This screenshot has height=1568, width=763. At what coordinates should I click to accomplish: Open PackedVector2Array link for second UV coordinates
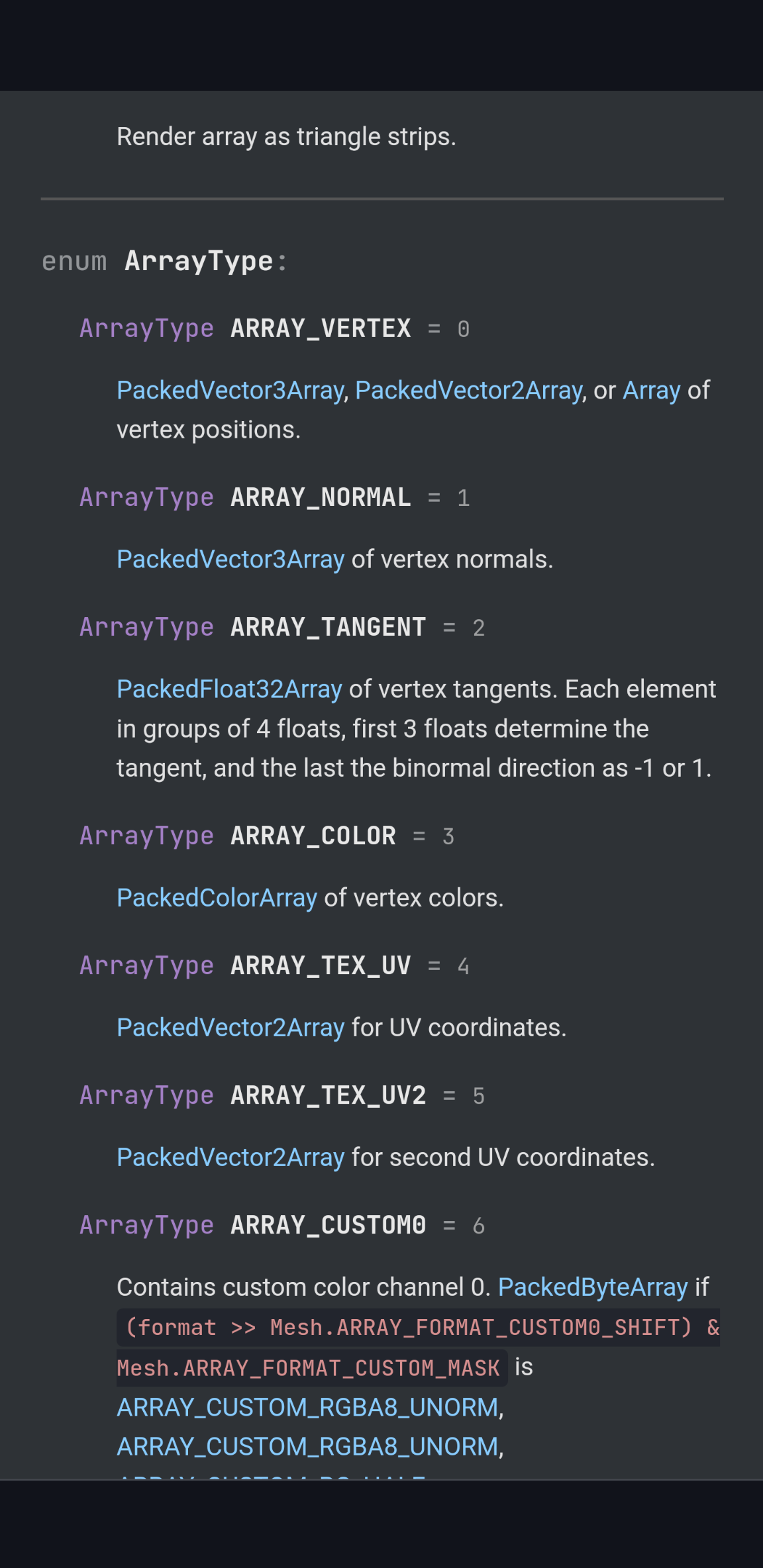pyautogui.click(x=230, y=1157)
